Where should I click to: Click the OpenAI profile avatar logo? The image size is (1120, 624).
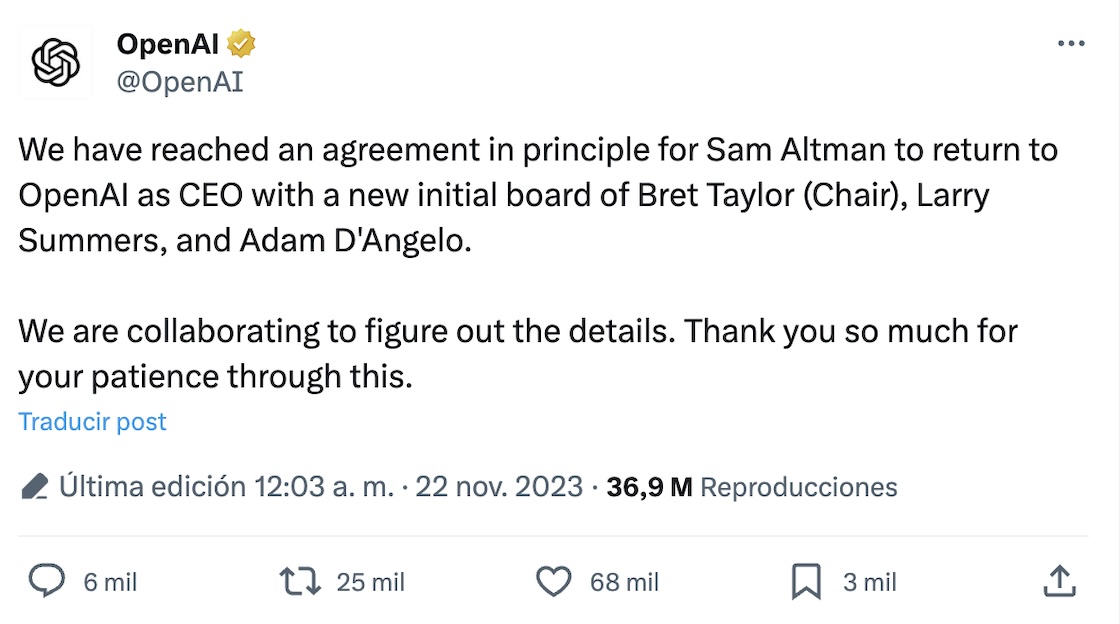pos(56,64)
